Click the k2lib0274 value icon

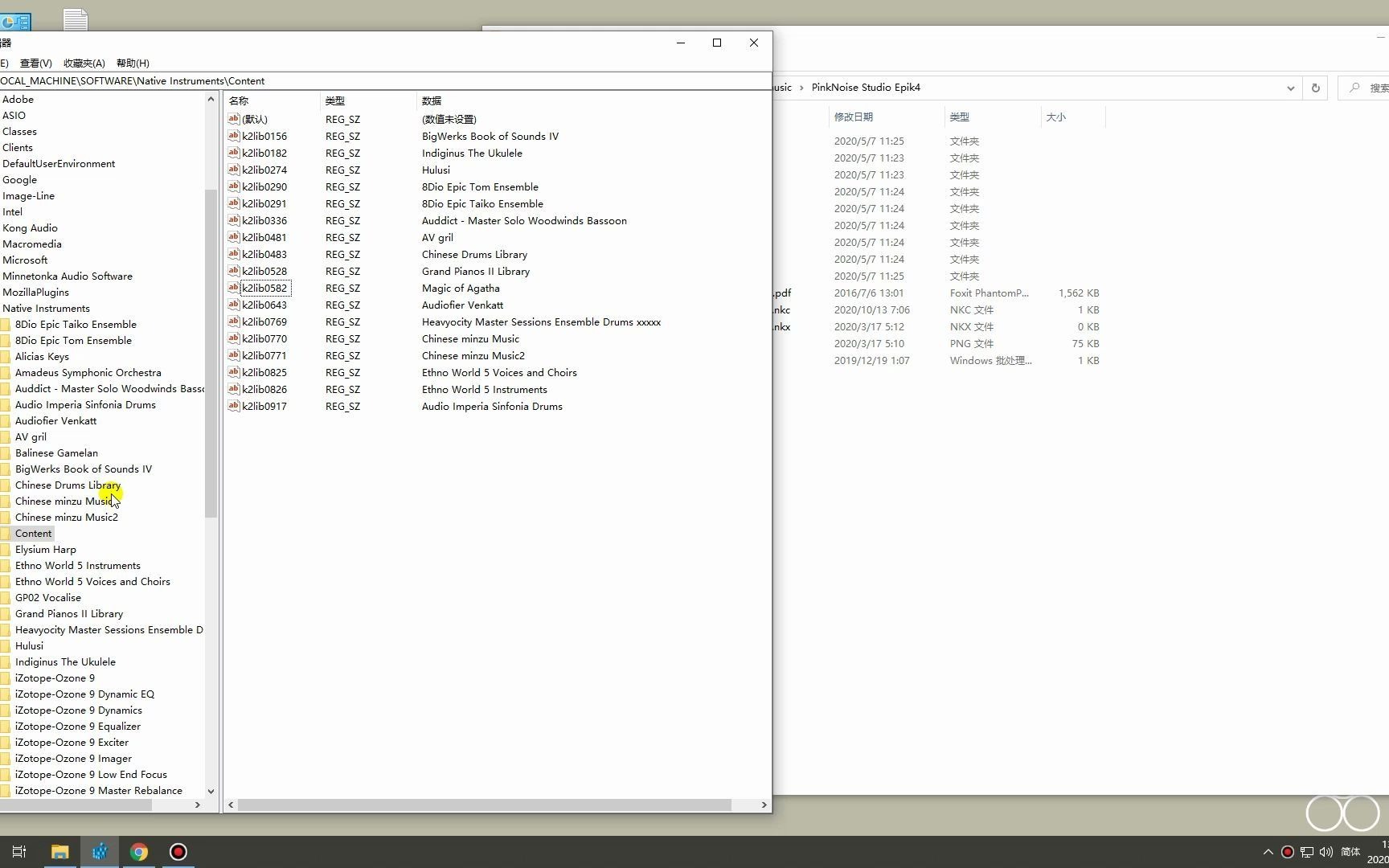(x=234, y=170)
